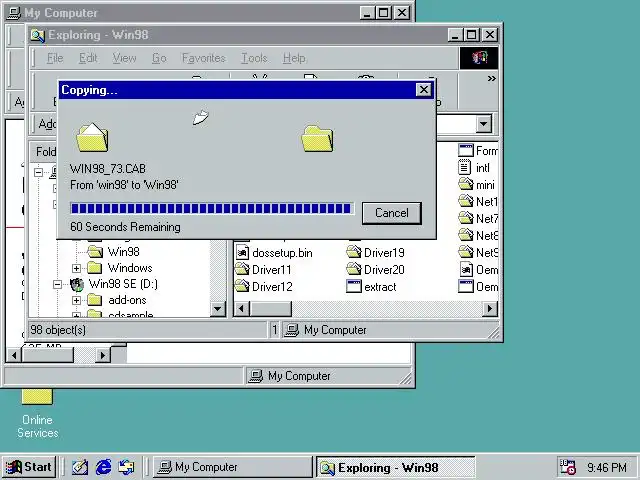
Task: Select the Driver19 cabinet file
Action: 376,253
